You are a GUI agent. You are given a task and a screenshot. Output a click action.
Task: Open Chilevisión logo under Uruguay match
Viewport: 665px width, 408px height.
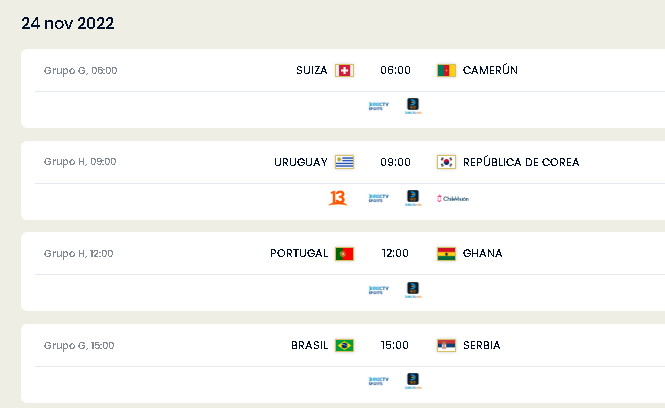453,198
